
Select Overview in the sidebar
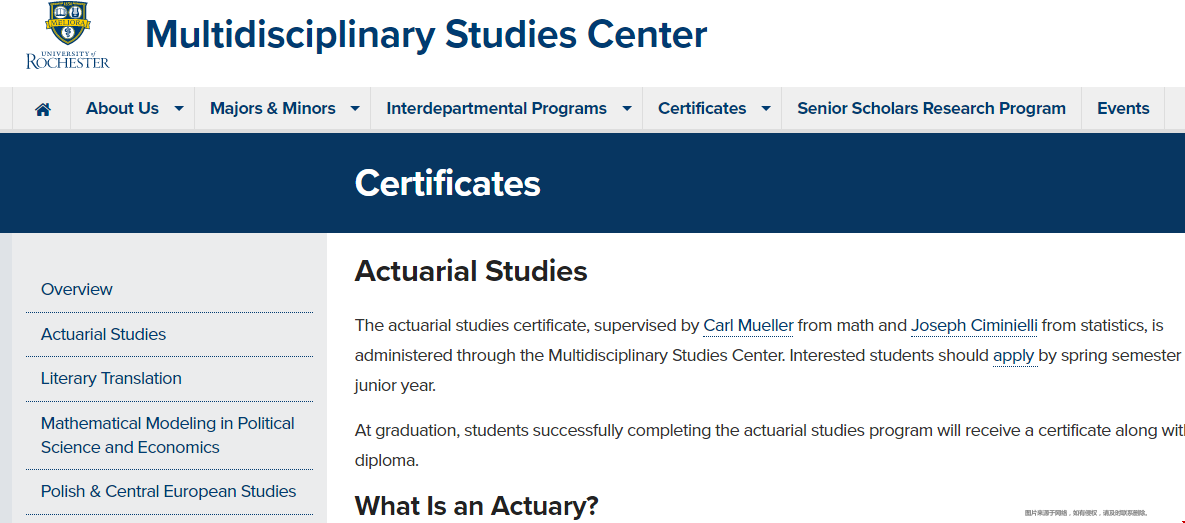coord(76,289)
